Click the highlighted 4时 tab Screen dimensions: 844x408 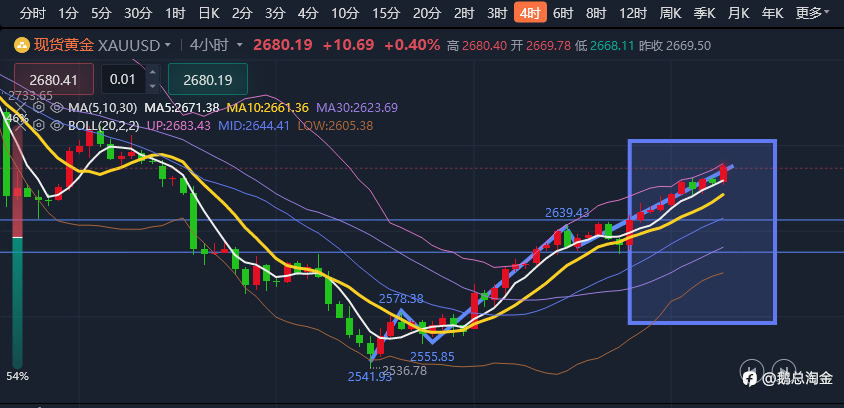click(530, 12)
